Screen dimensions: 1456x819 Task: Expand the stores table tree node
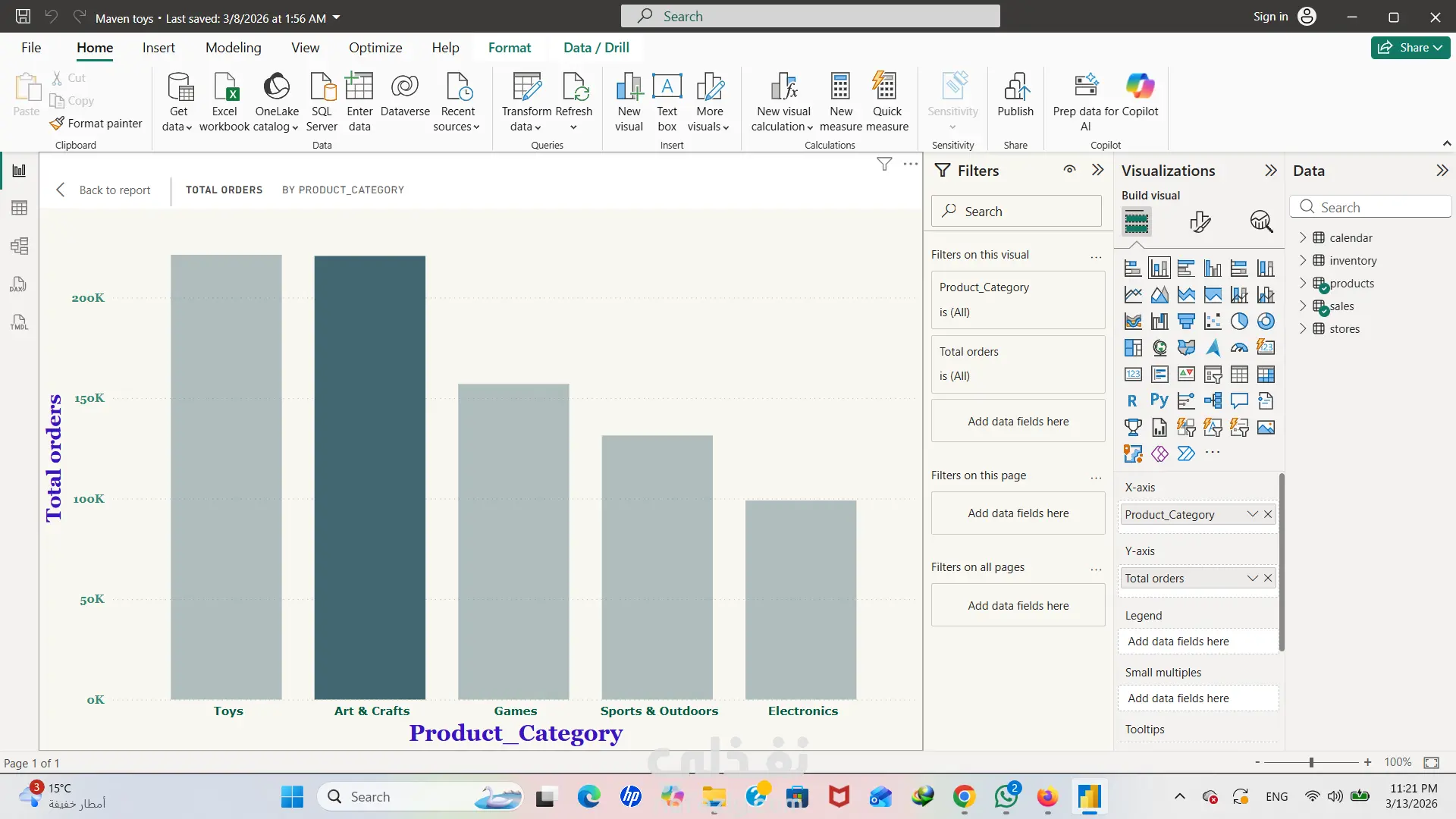1303,328
